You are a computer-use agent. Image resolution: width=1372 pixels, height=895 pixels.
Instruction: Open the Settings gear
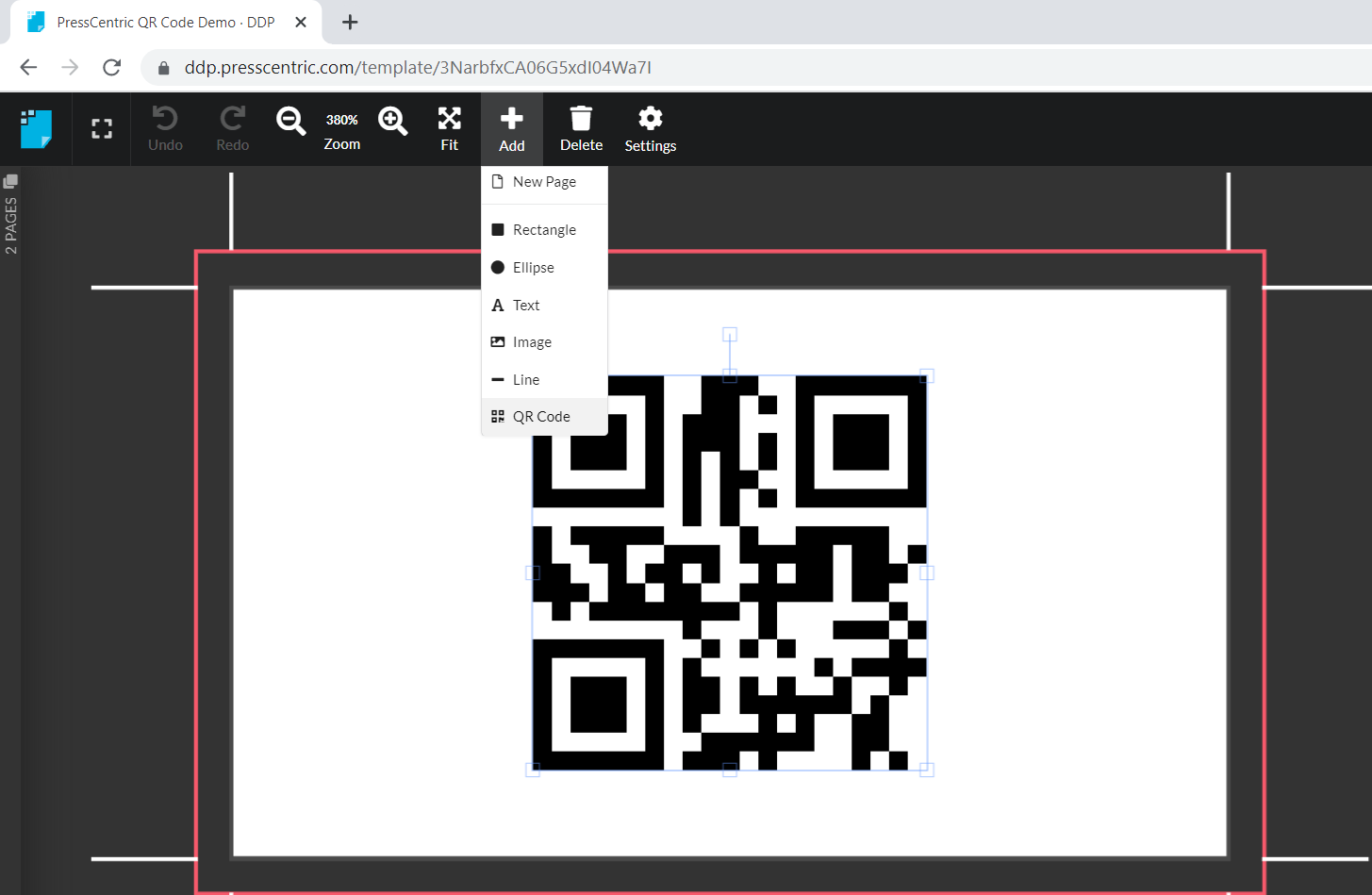[651, 128]
